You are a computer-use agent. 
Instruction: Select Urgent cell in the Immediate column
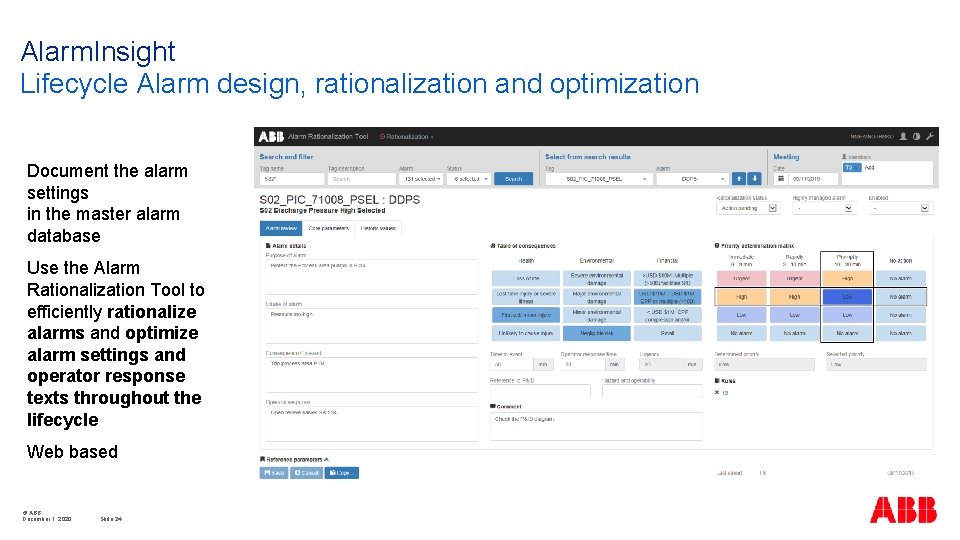(x=741, y=279)
